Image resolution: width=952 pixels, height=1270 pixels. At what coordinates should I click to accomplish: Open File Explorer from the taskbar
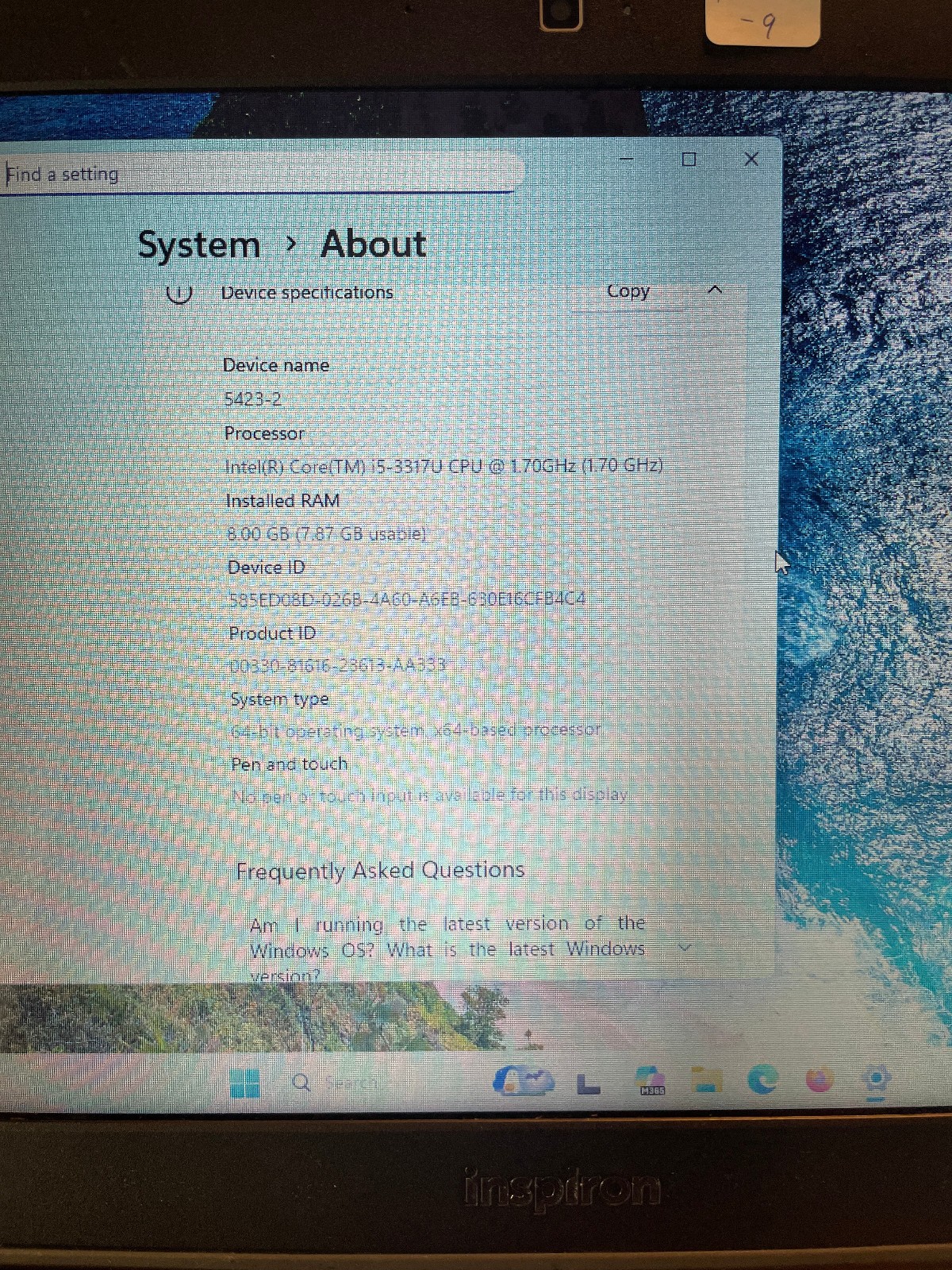point(708,1080)
